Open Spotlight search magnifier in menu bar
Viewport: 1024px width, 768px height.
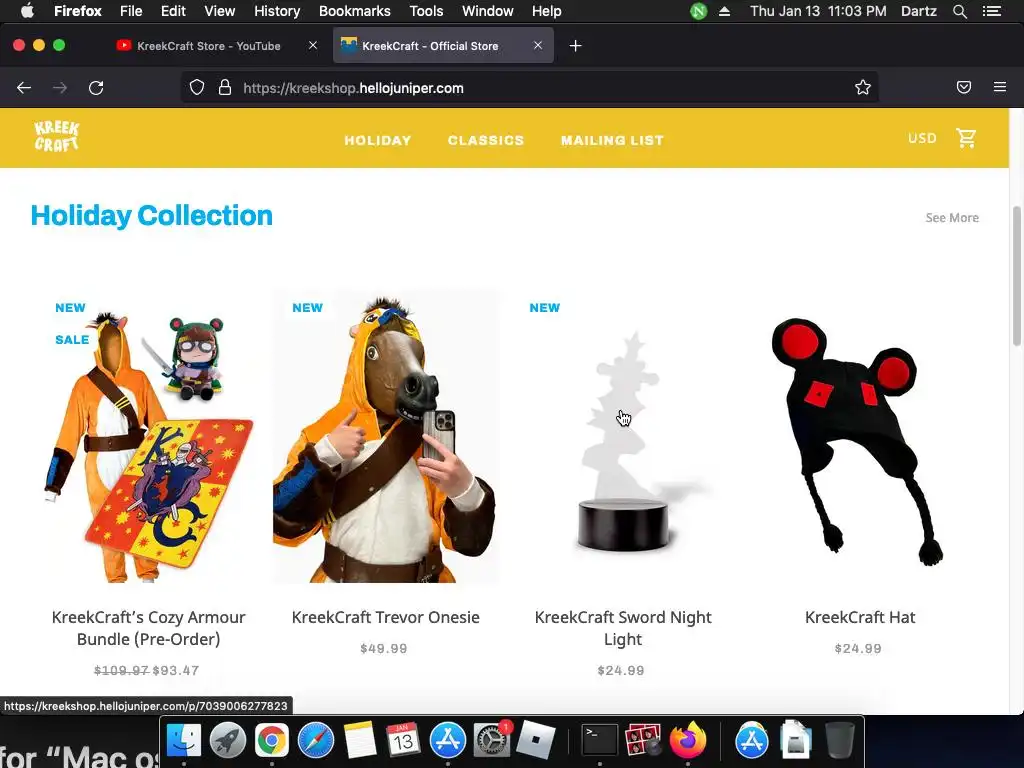959,11
